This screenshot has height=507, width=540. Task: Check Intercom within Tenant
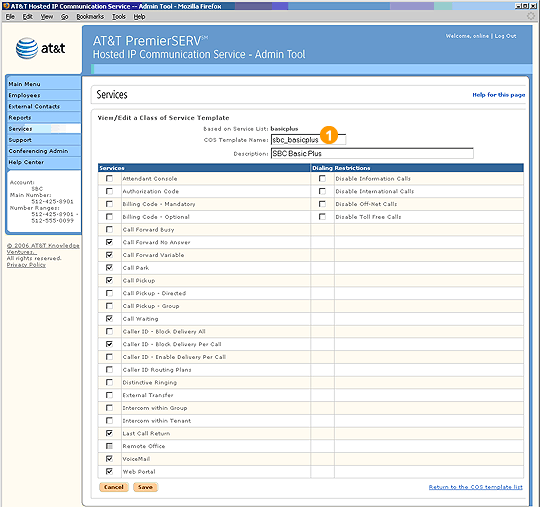click(110, 421)
